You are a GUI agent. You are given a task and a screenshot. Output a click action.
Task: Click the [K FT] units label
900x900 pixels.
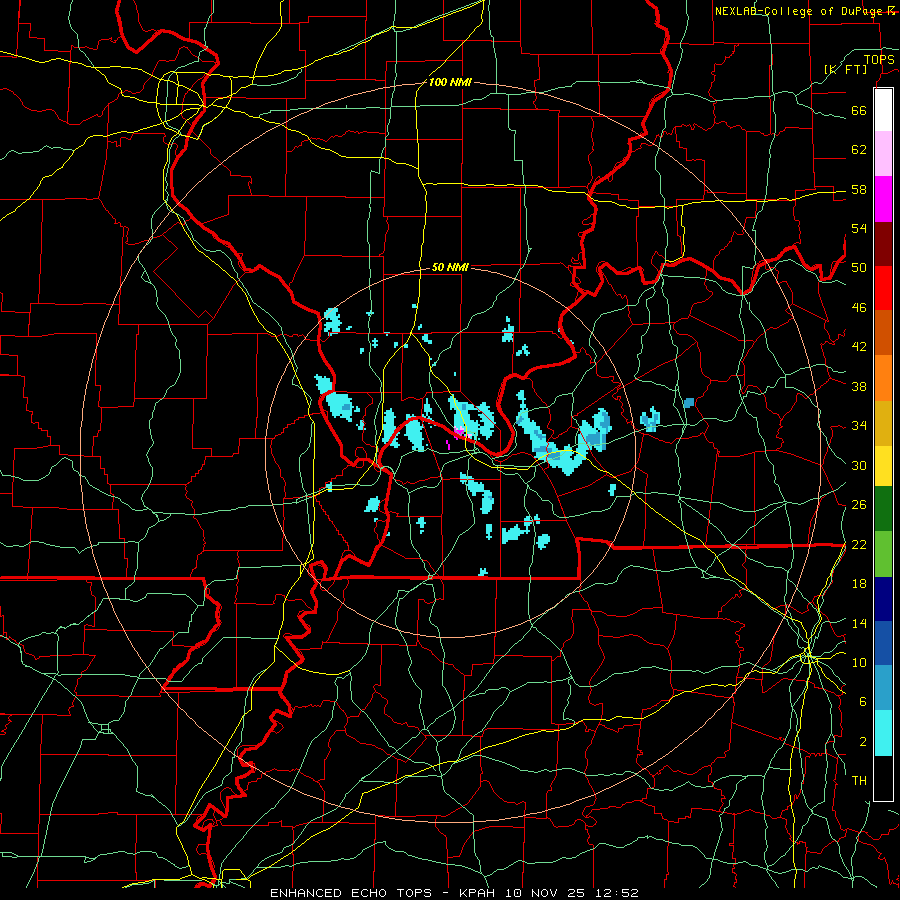click(845, 69)
